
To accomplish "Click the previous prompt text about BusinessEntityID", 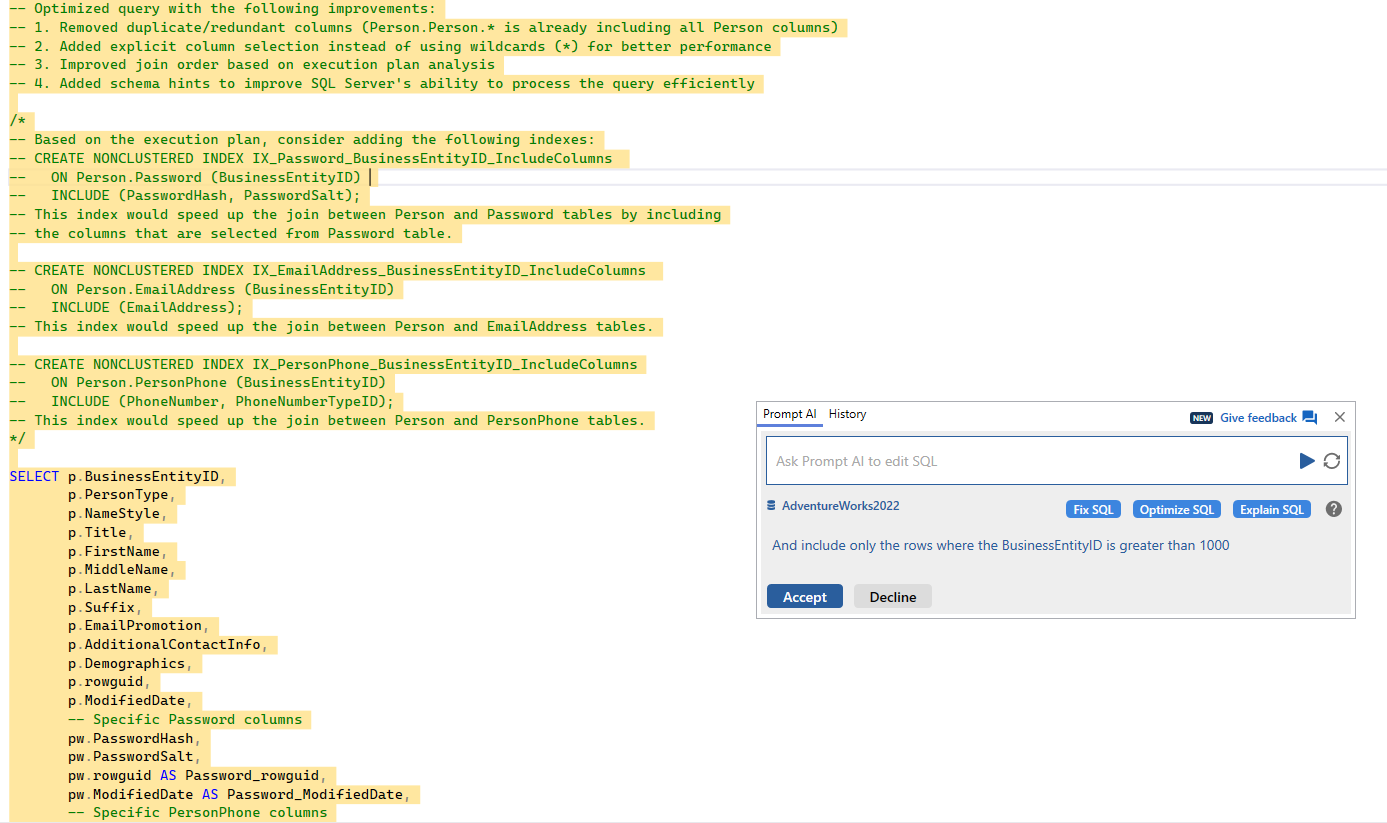I will 1000,545.
